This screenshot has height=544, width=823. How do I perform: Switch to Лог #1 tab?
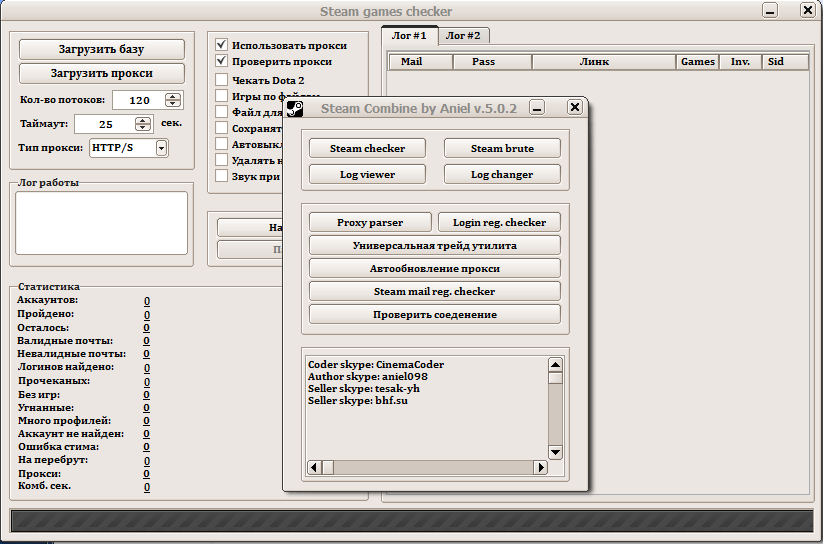(x=409, y=36)
